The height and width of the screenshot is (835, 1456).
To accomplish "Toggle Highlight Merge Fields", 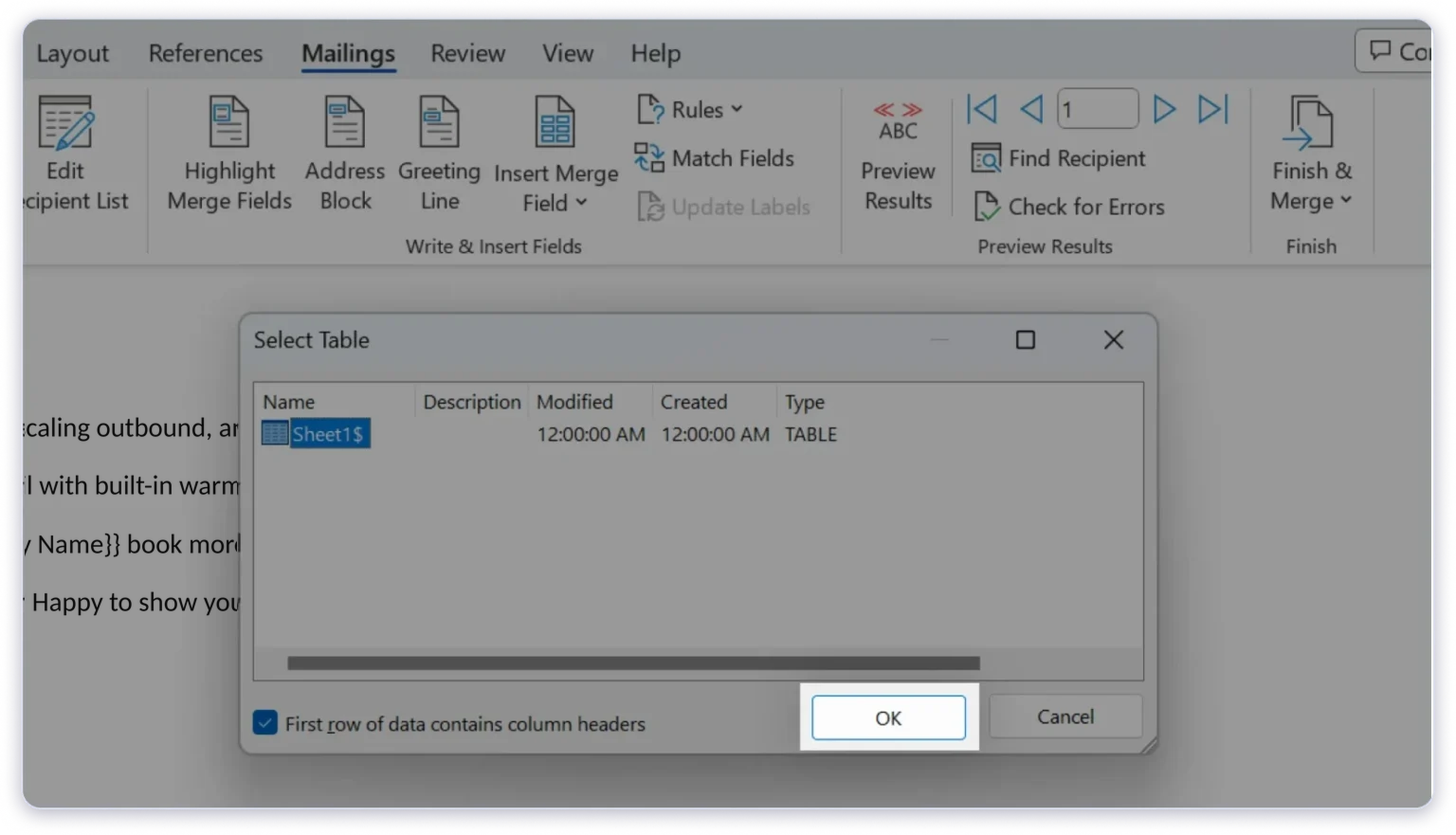I will [x=229, y=154].
